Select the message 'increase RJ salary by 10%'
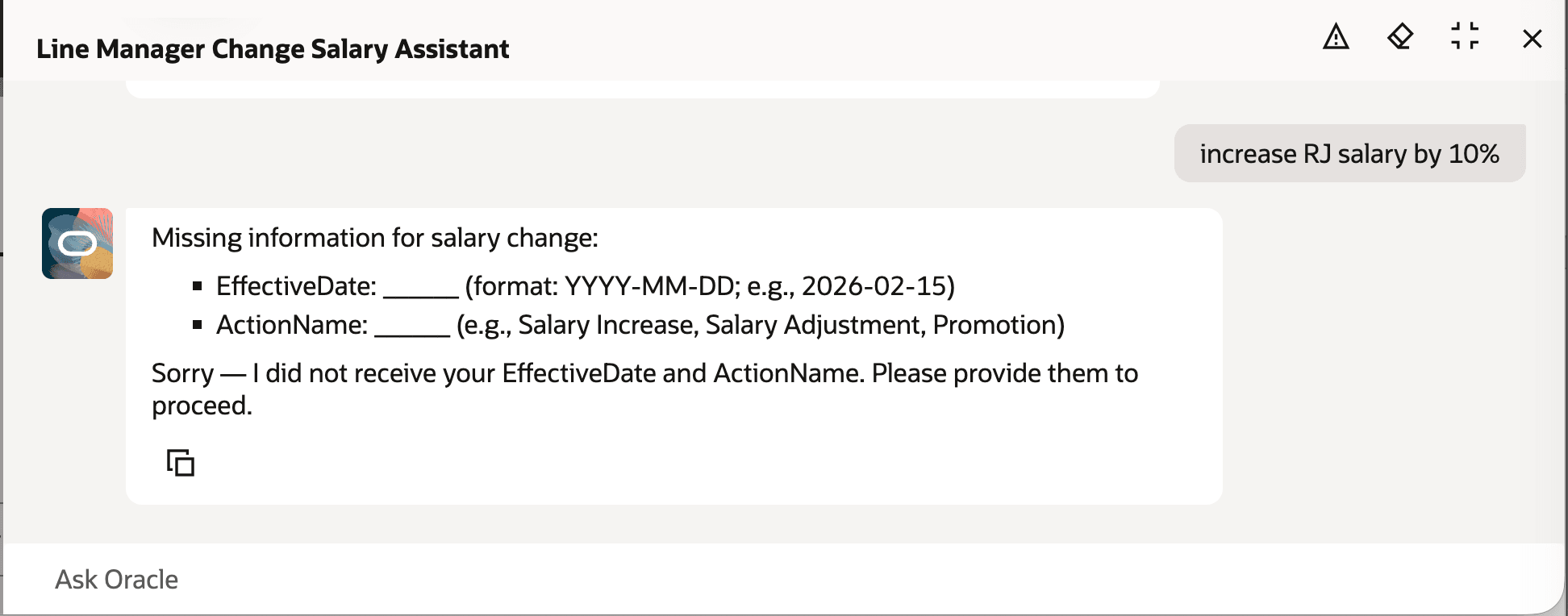The width and height of the screenshot is (1568, 616). click(1349, 153)
